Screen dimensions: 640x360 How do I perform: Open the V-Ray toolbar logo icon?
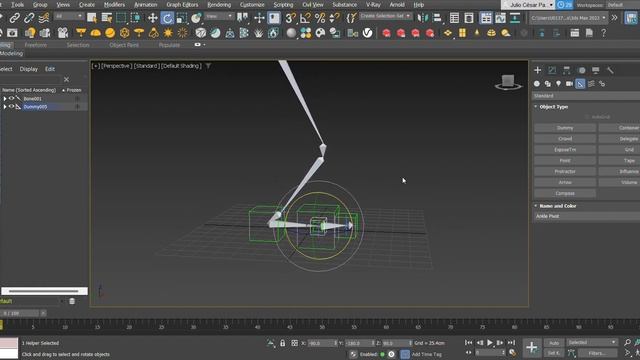[367, 33]
